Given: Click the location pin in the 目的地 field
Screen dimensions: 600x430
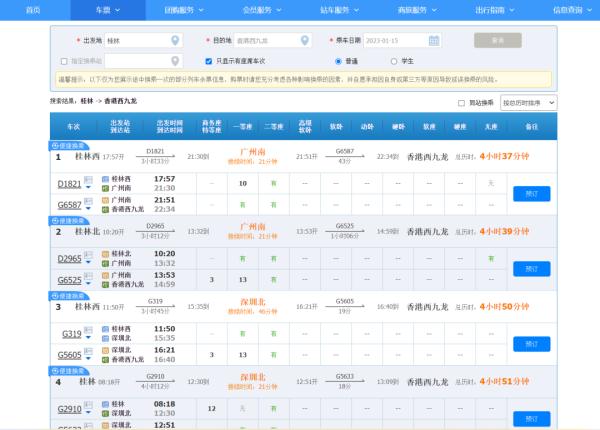Looking at the screenshot, I should tap(305, 40).
